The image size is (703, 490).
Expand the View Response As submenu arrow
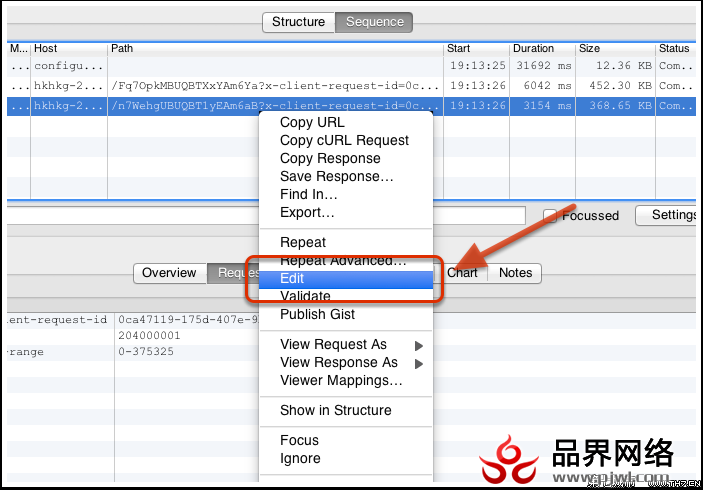[x=419, y=364]
